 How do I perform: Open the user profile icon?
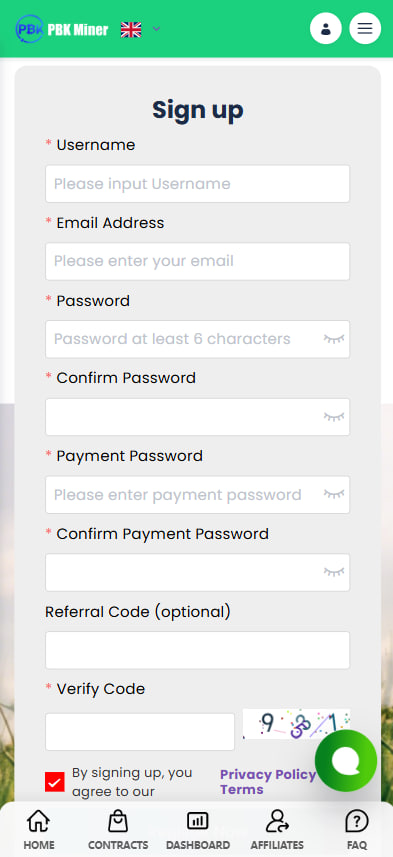coord(326,28)
